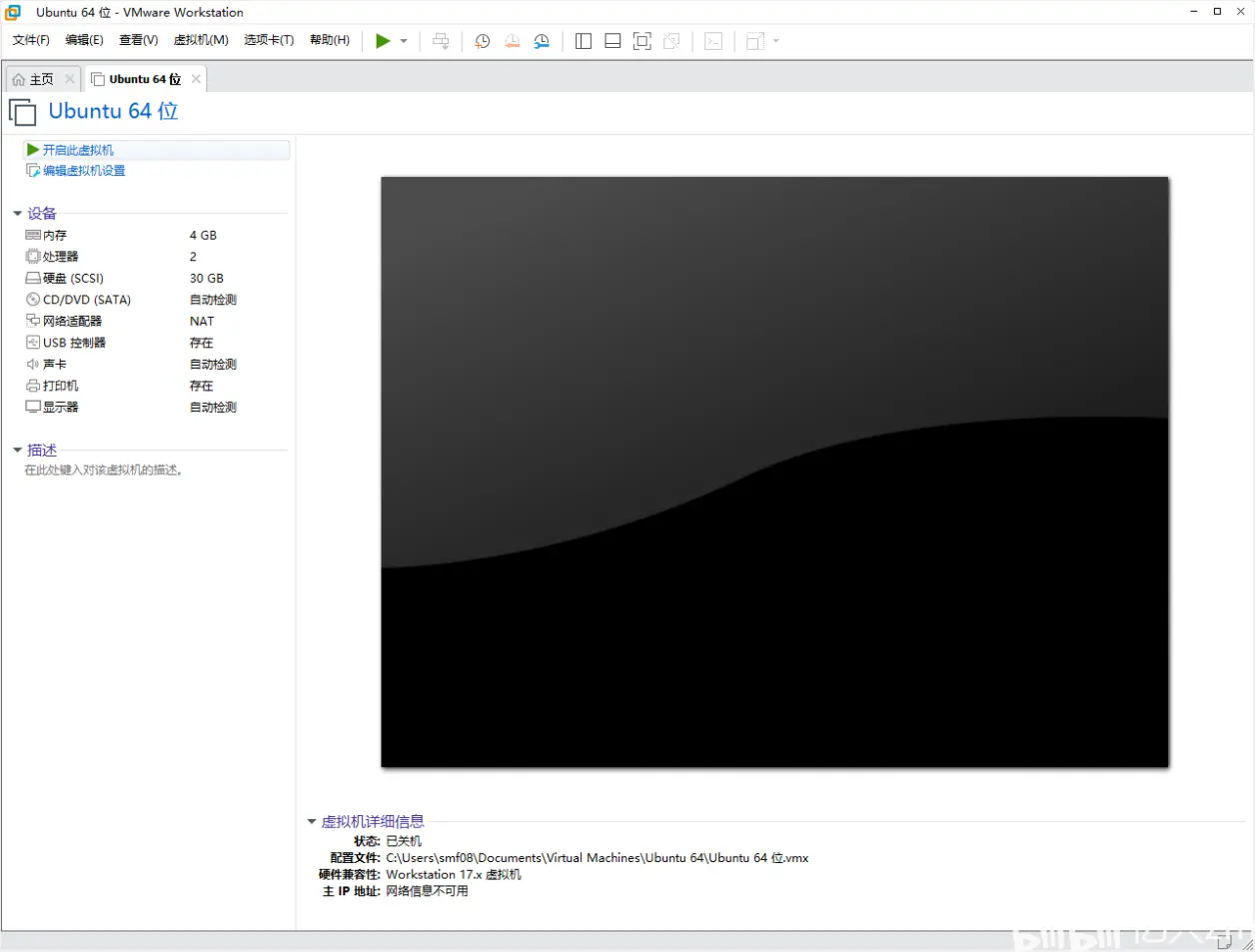Screen dimensions: 1255x952
Task: Open the 选项卡(T) menu
Action: click(269, 40)
